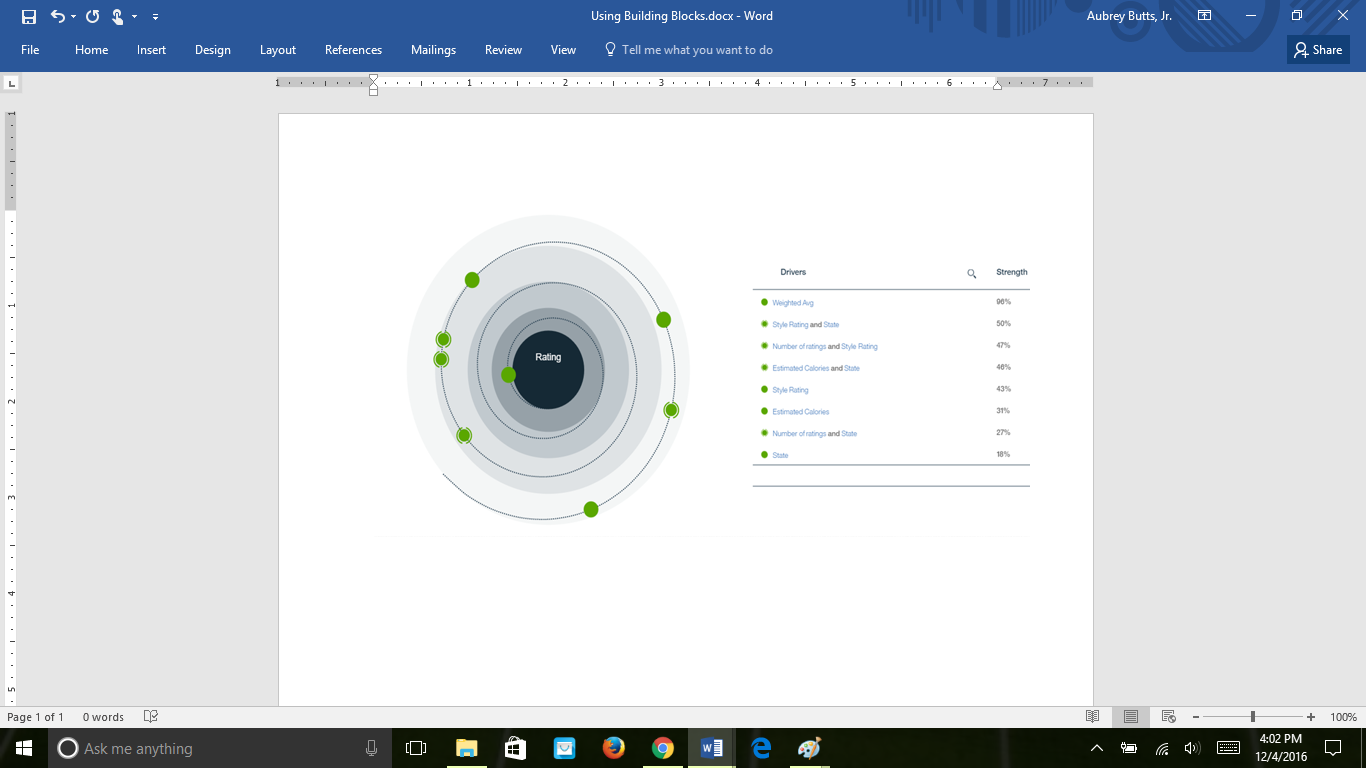Screen dimensions: 1366x768
Task: Click the Drivers column header
Action: [x=793, y=272]
